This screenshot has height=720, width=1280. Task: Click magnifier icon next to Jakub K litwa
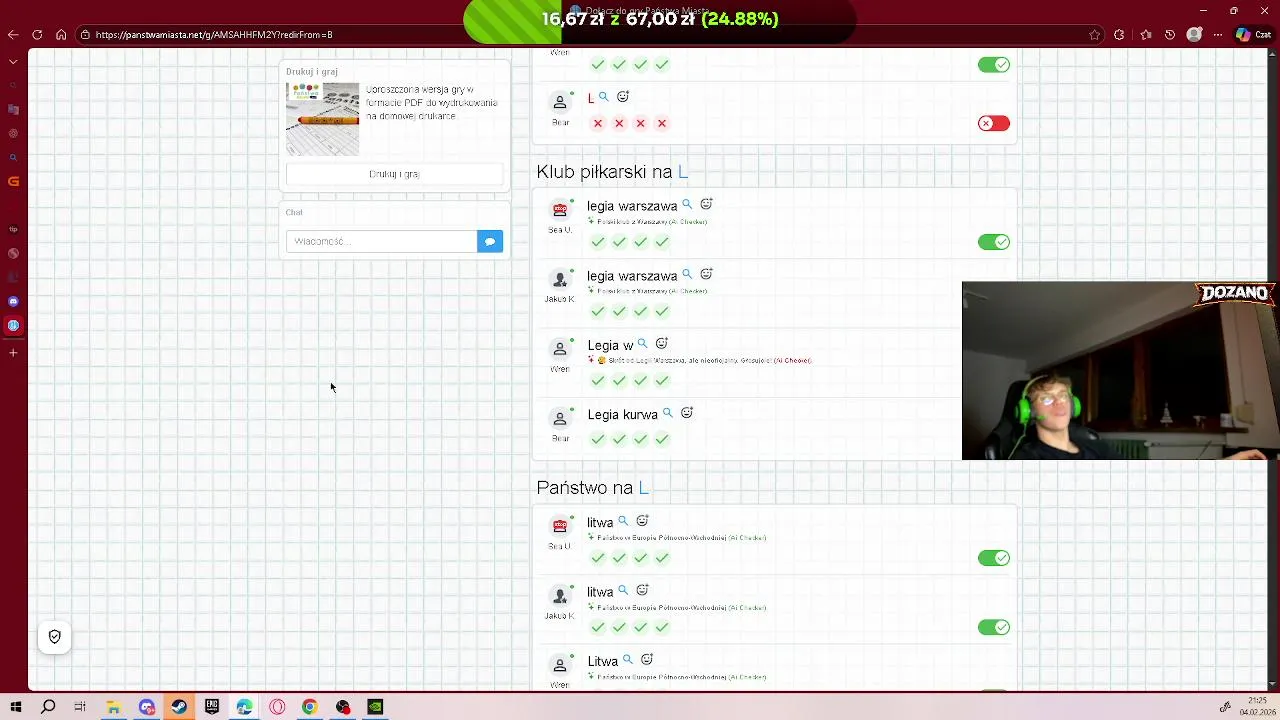point(623,590)
